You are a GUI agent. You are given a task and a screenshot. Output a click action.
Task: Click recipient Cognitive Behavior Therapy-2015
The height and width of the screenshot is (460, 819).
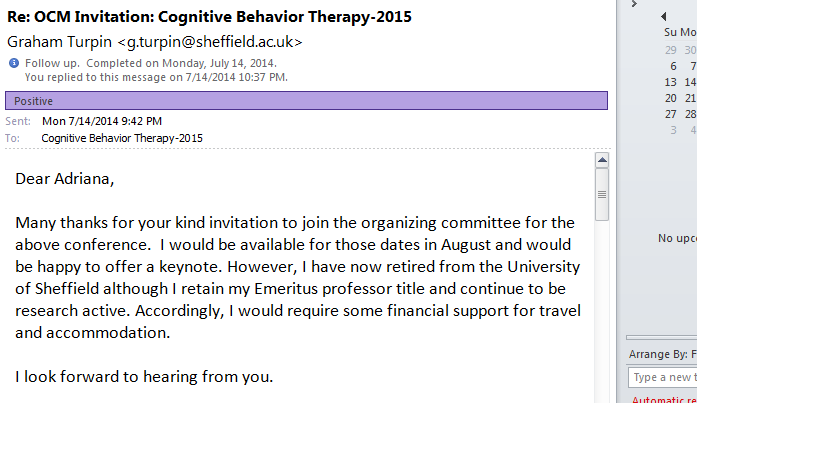point(122,138)
